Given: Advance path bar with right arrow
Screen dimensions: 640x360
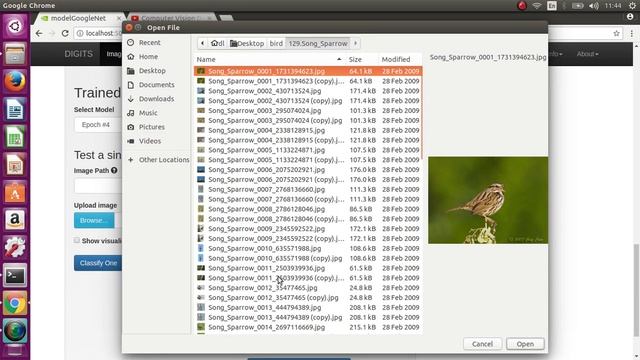Looking at the screenshot, I should pos(356,43).
